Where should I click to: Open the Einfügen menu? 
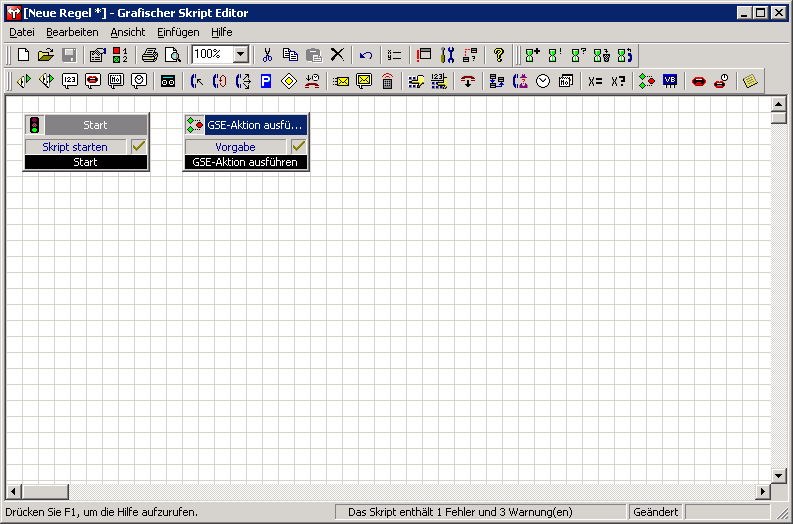click(x=178, y=32)
